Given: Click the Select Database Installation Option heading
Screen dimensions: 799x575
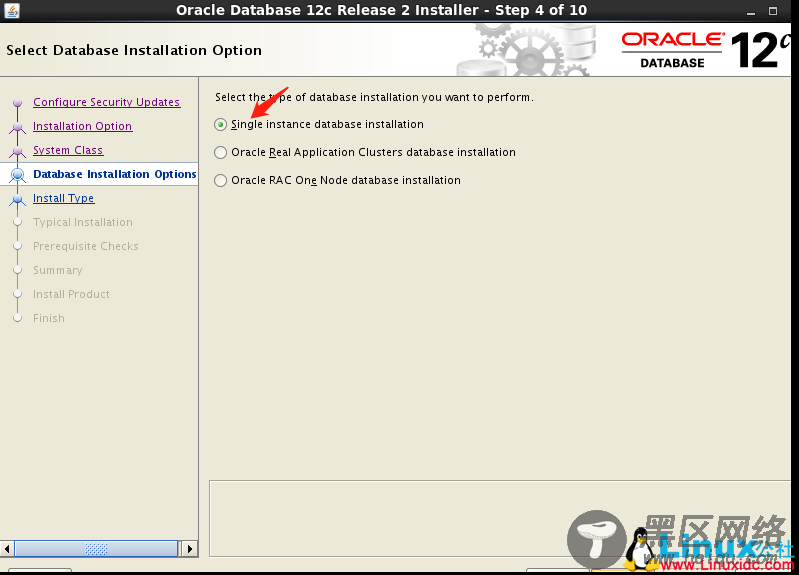Looking at the screenshot, I should coord(134,50).
